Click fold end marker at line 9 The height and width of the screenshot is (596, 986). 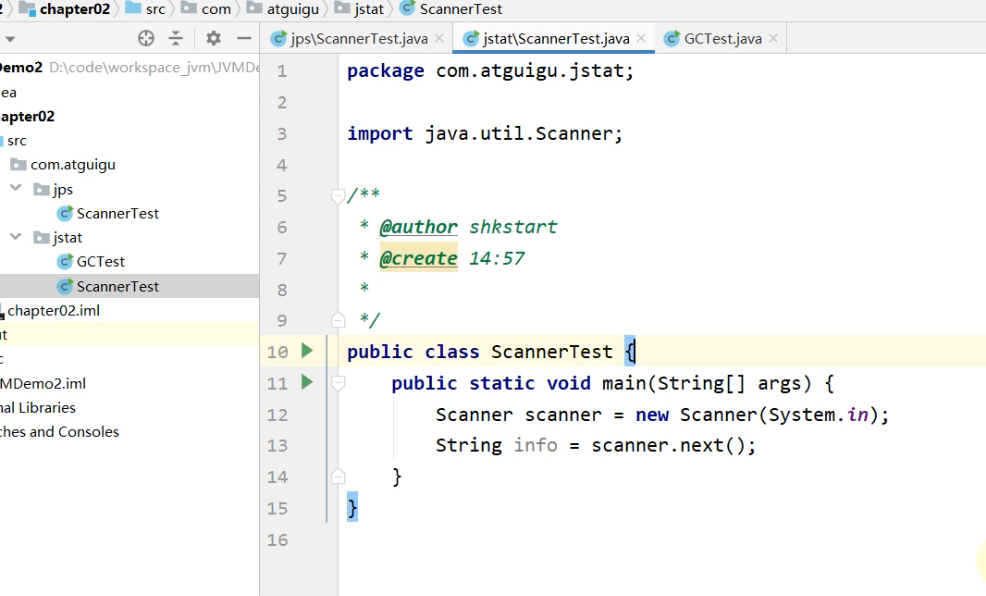coord(338,320)
